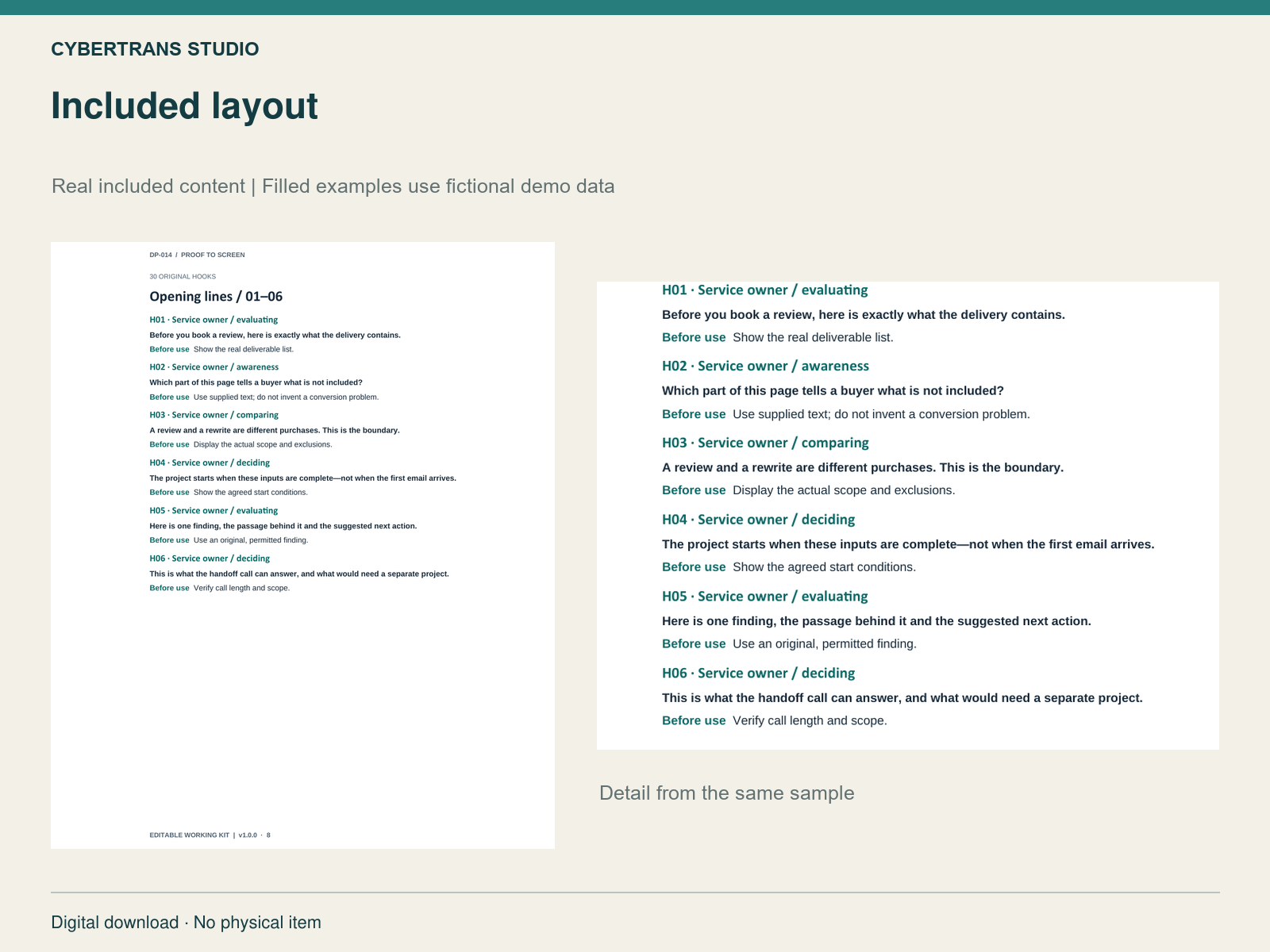Viewport: 1270px width, 952px height.
Task: Click 'Display the actual scope and exclusions.' in detail
Action: click(x=844, y=490)
